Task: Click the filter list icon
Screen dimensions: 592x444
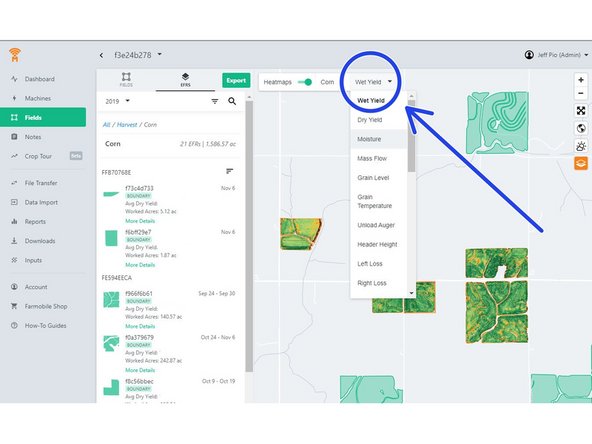Action: pos(215,101)
